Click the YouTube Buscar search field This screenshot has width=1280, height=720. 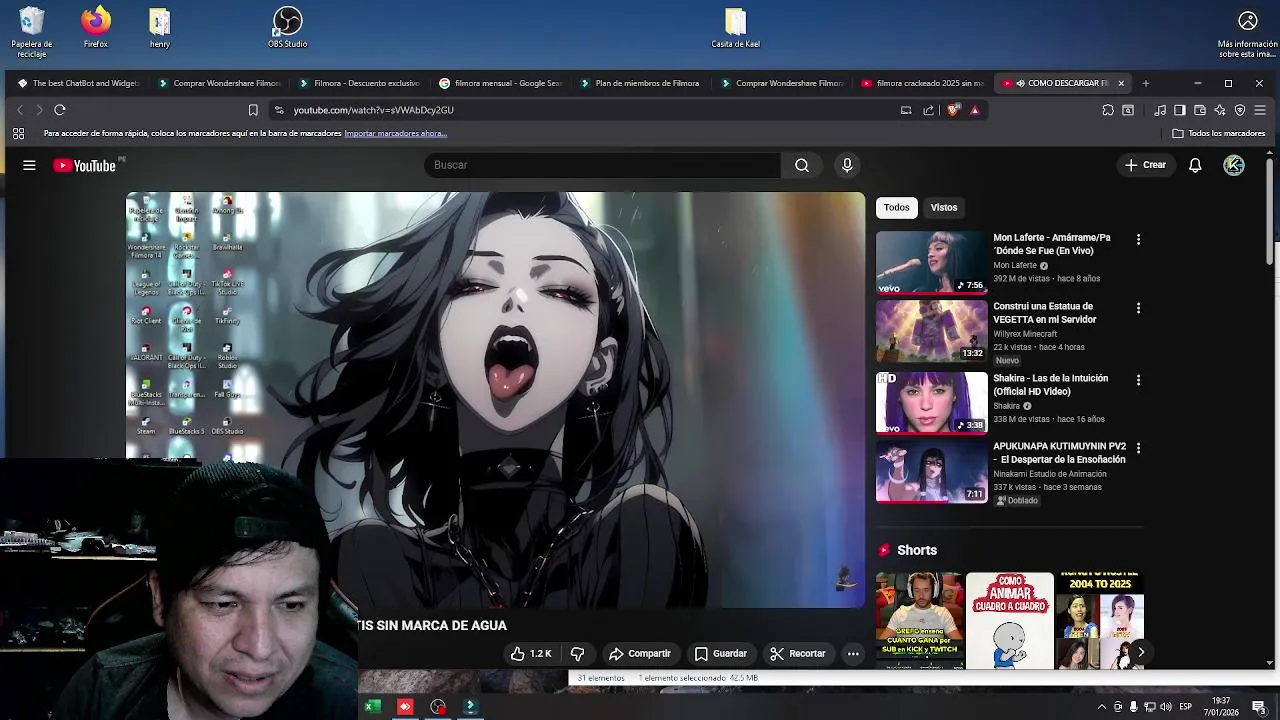tap(602, 165)
